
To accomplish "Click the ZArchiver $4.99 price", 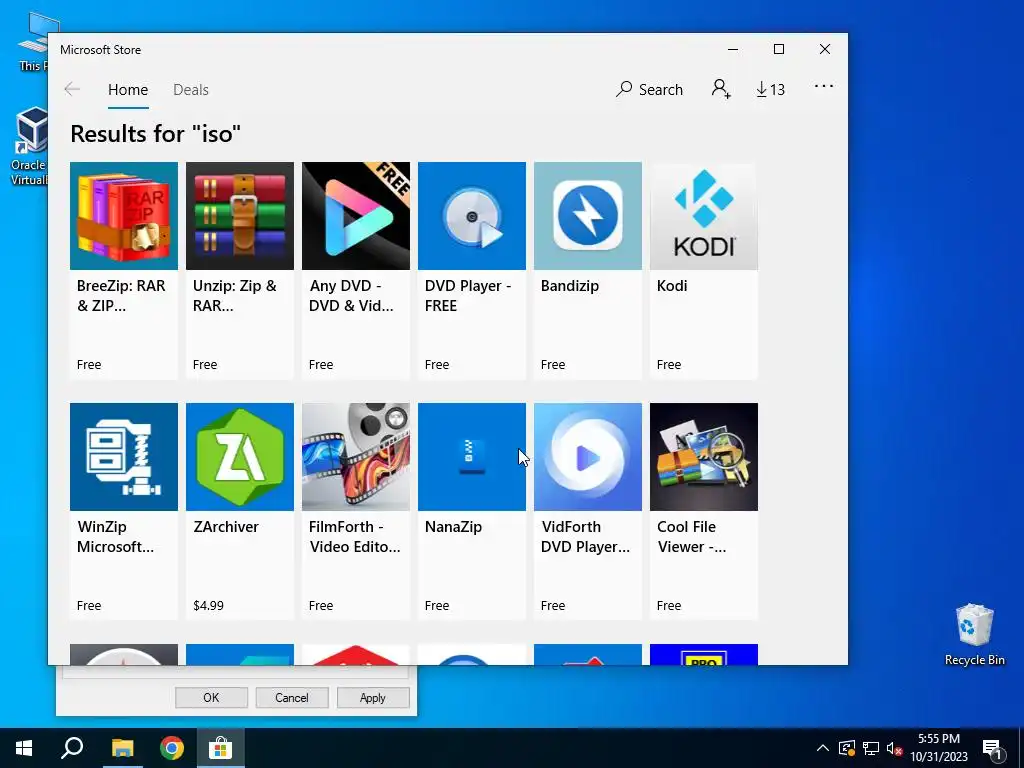I will click(x=208, y=605).
